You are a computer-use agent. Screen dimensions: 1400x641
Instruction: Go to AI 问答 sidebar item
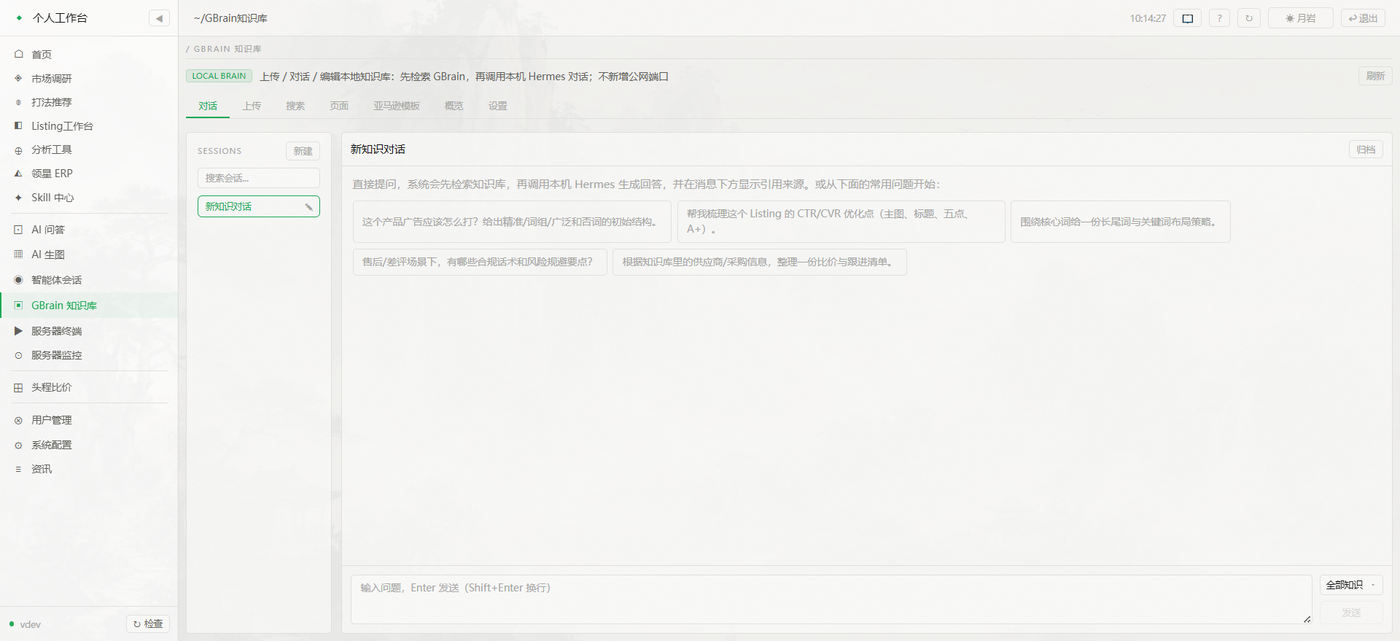click(x=89, y=229)
